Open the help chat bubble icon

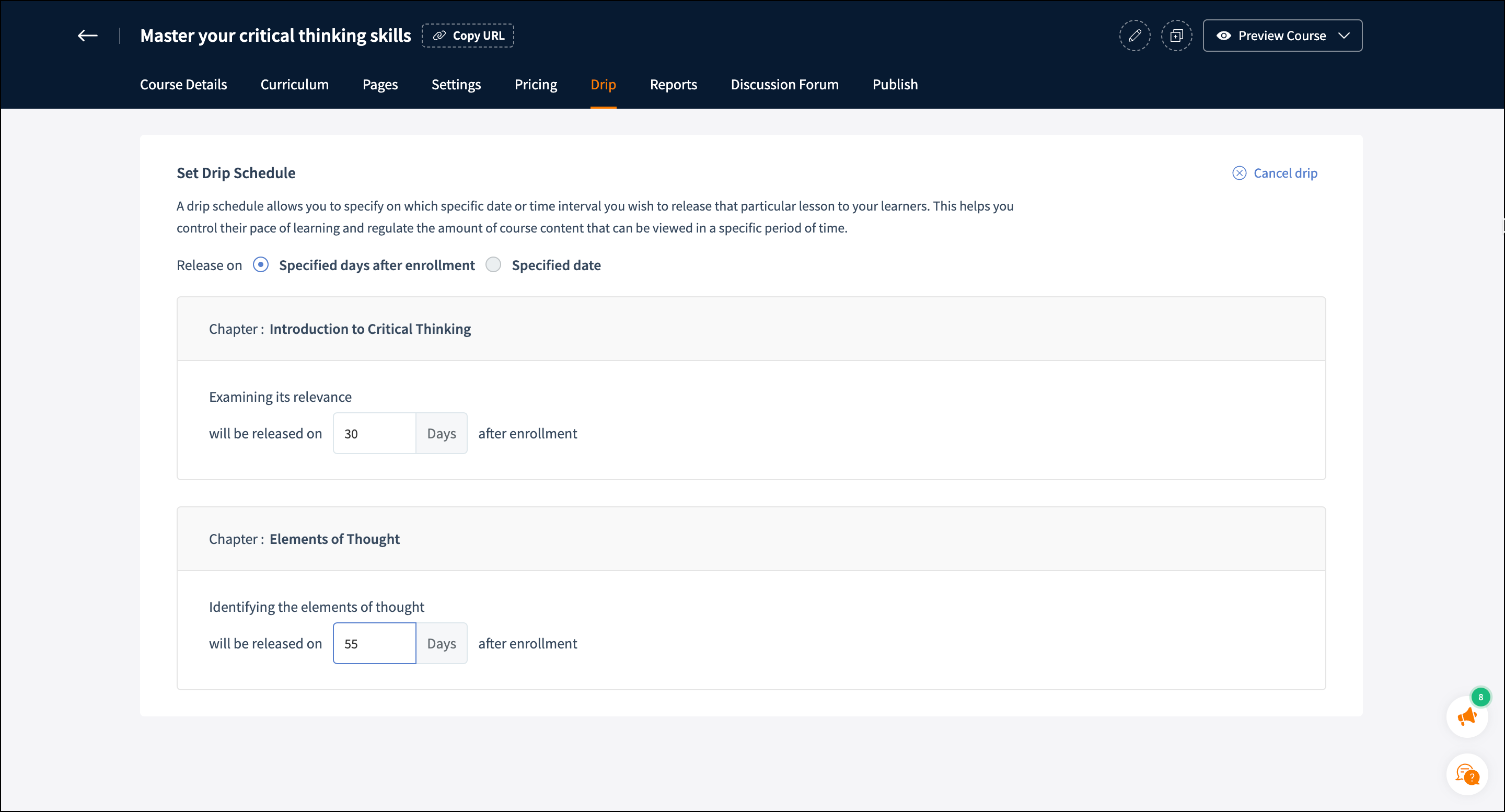[1466, 774]
